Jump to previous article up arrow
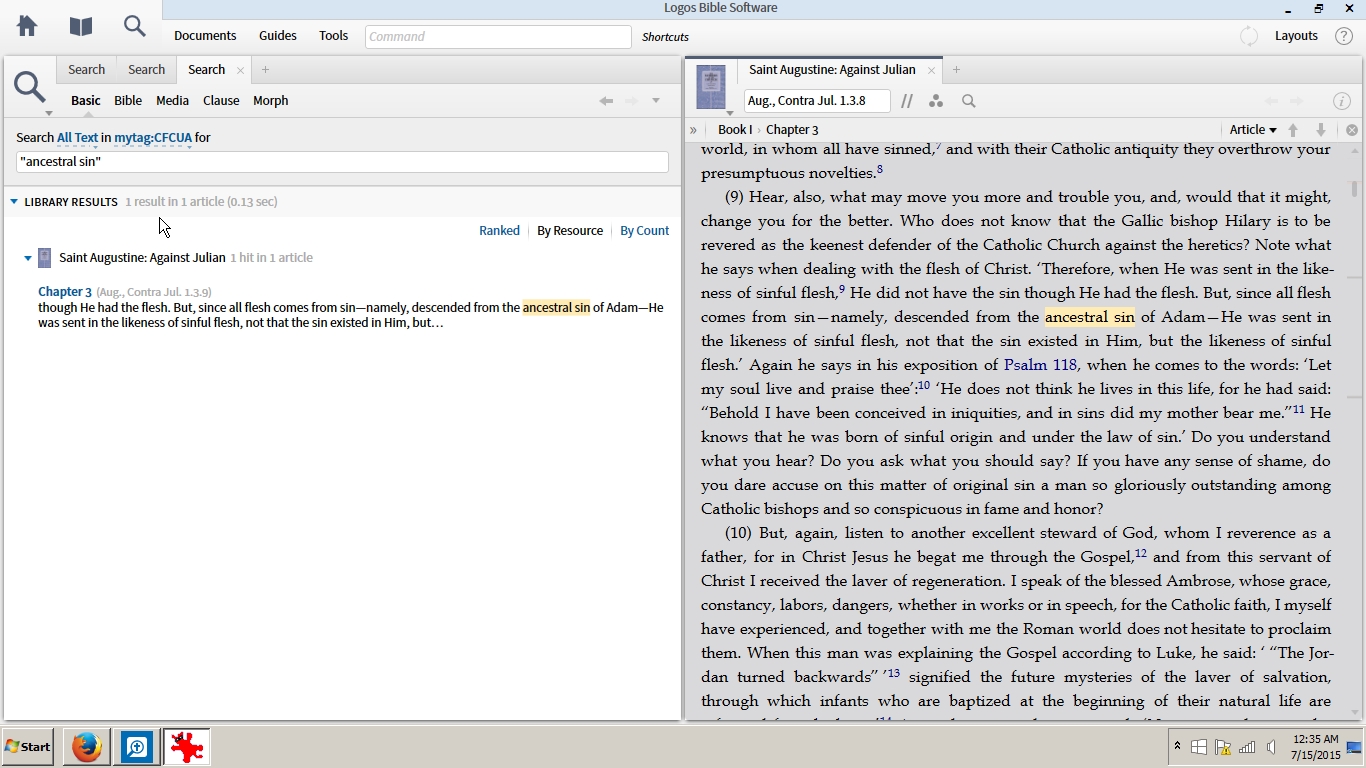This screenshot has height=768, width=1366. point(1293,130)
